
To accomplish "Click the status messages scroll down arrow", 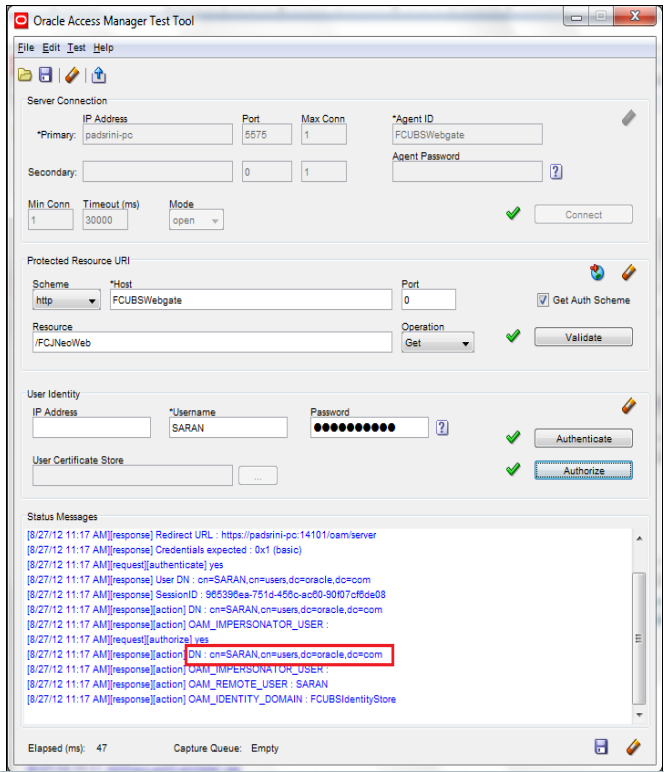I will 639,715.
